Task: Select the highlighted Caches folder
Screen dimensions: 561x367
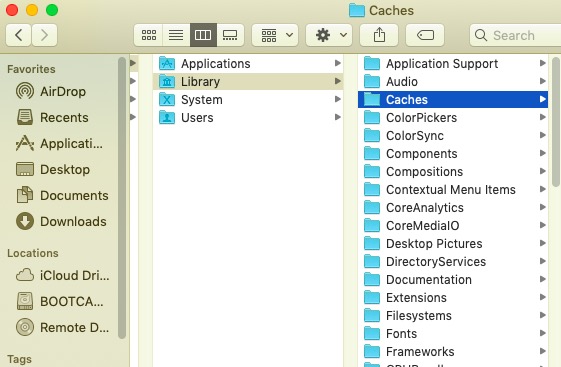Action: click(453, 99)
